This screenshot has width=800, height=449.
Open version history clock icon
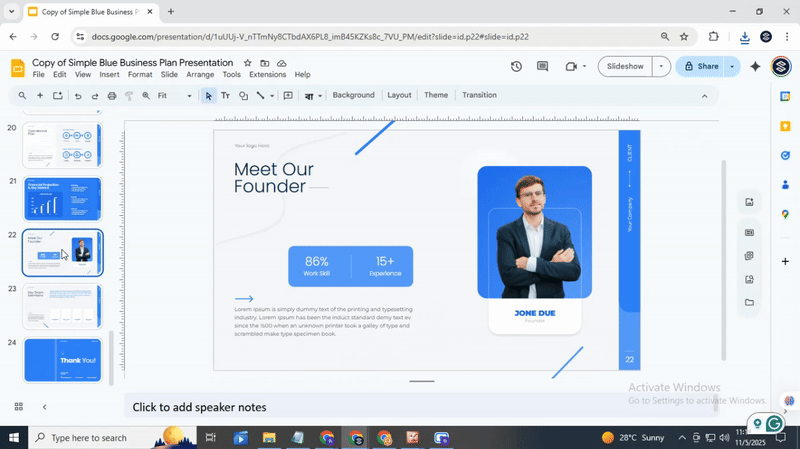click(x=516, y=67)
